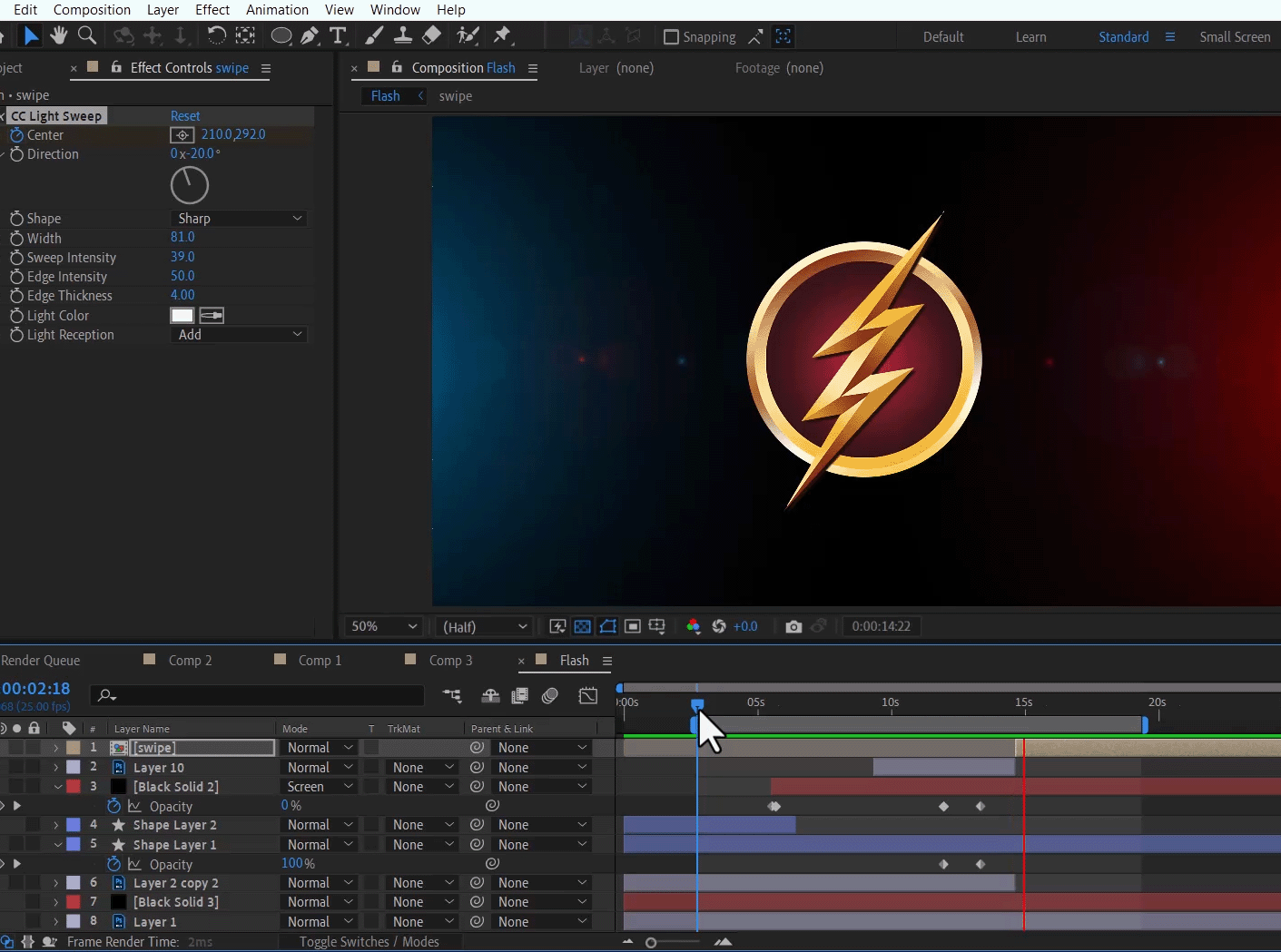
Task: Activate the Zoom tool
Action: click(x=87, y=36)
